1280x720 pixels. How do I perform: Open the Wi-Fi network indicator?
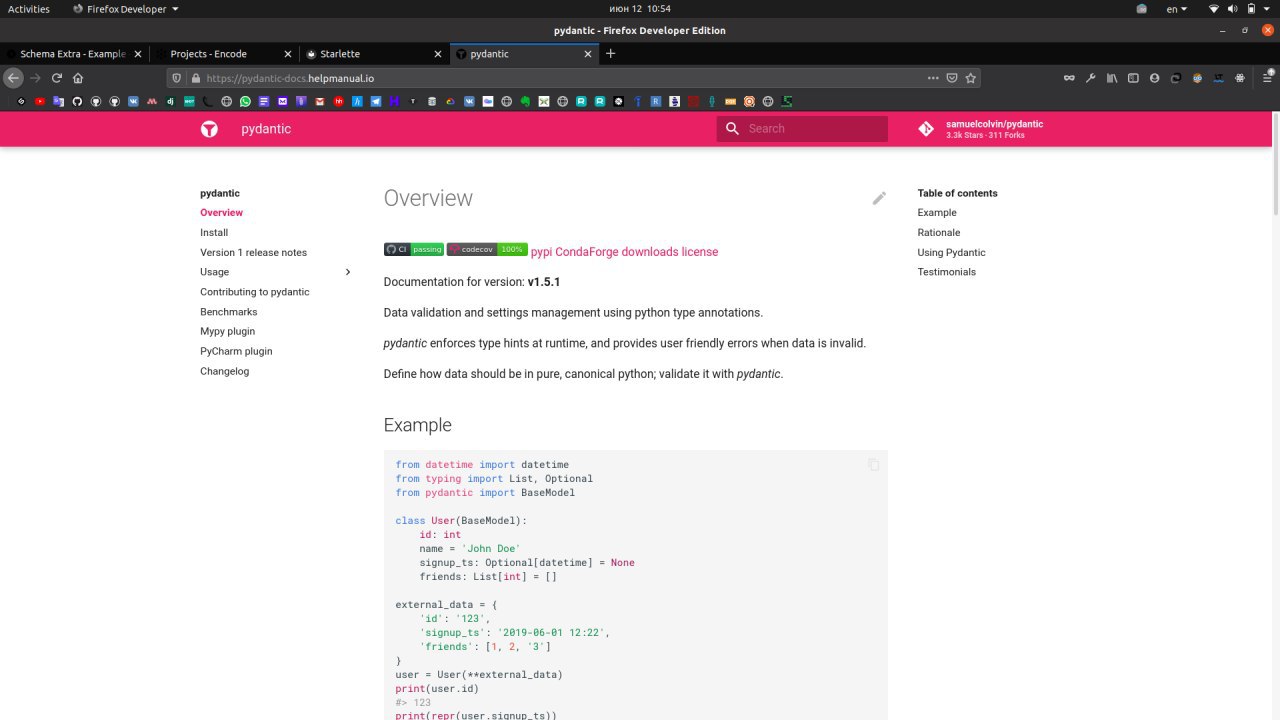coord(1214,9)
